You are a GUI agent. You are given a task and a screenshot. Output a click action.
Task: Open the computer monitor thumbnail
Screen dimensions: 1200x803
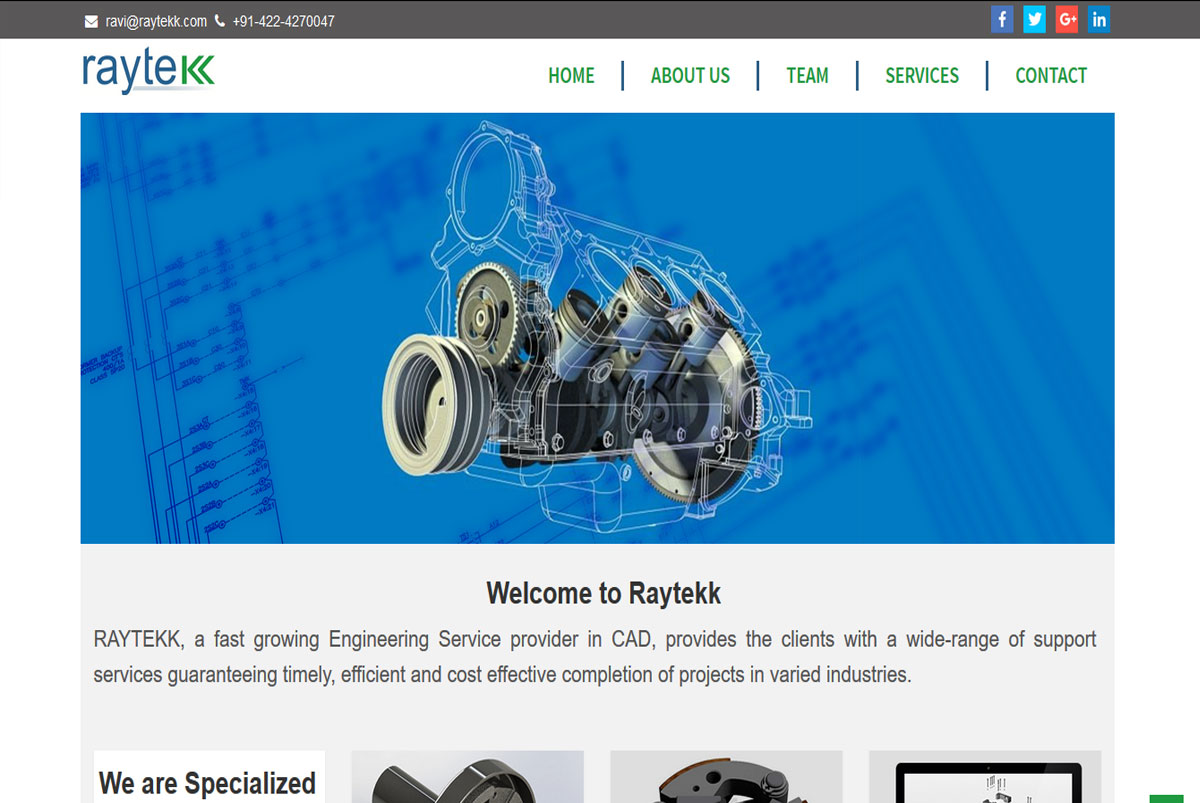984,777
